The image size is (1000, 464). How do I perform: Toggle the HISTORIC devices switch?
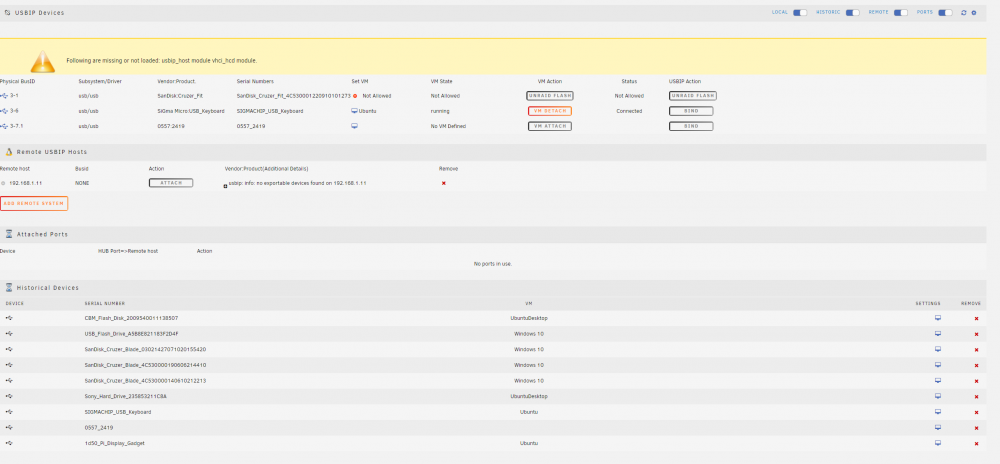click(x=853, y=12)
